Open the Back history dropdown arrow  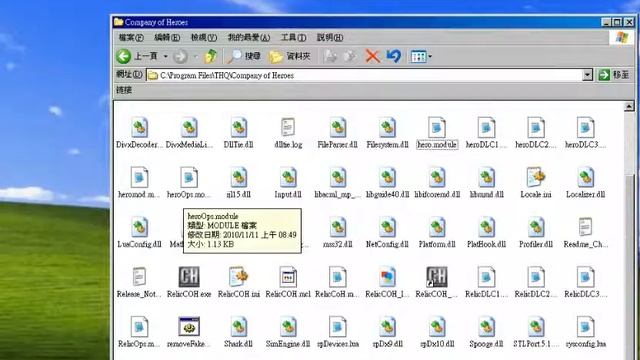click(x=165, y=56)
